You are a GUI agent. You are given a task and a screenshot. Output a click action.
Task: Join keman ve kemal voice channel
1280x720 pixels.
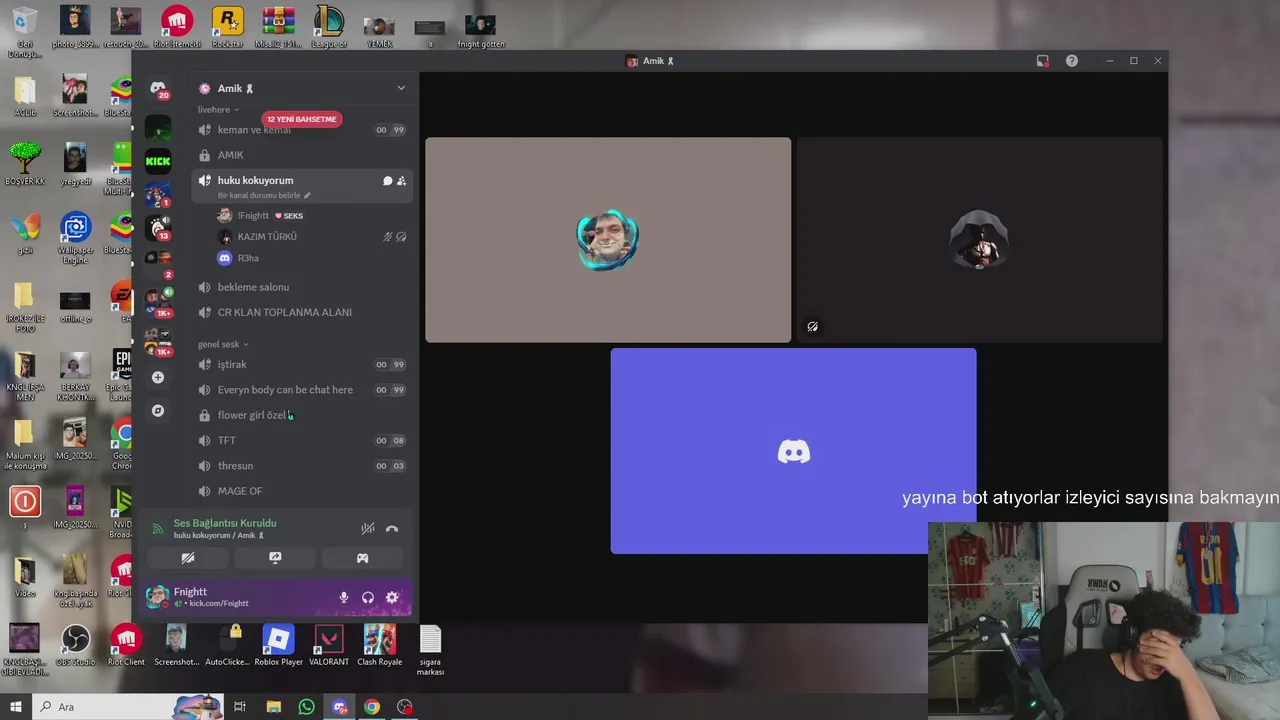302,130
